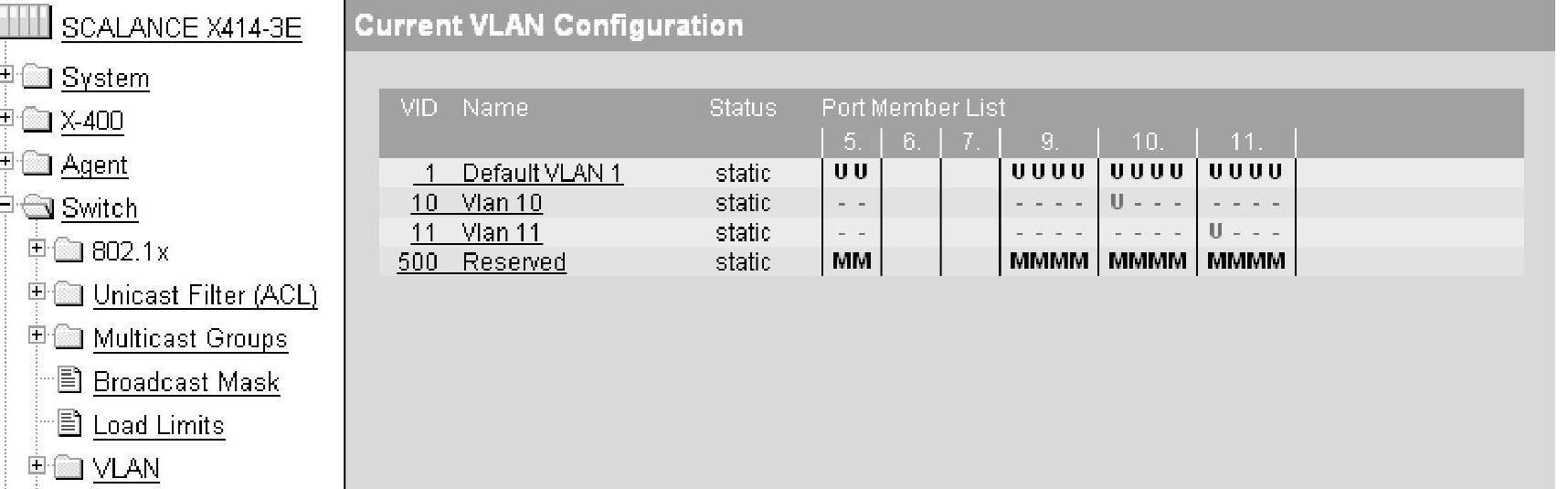This screenshot has width=1568, height=489.
Task: Click the Load Limits page icon
Action: [69, 423]
